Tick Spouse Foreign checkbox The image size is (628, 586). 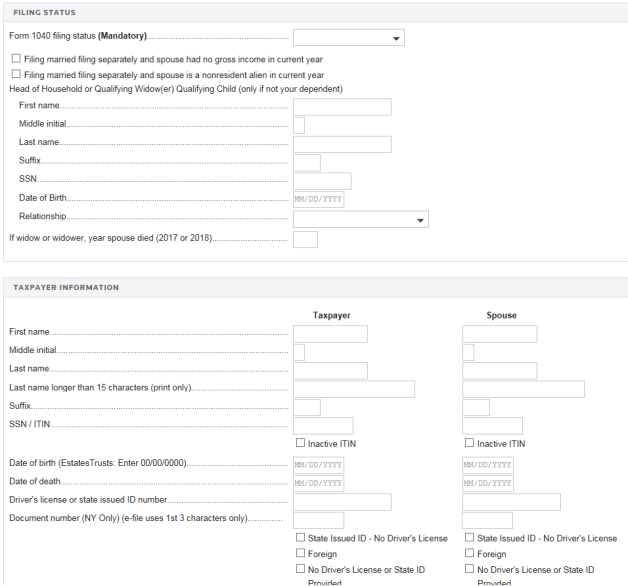tap(470, 553)
